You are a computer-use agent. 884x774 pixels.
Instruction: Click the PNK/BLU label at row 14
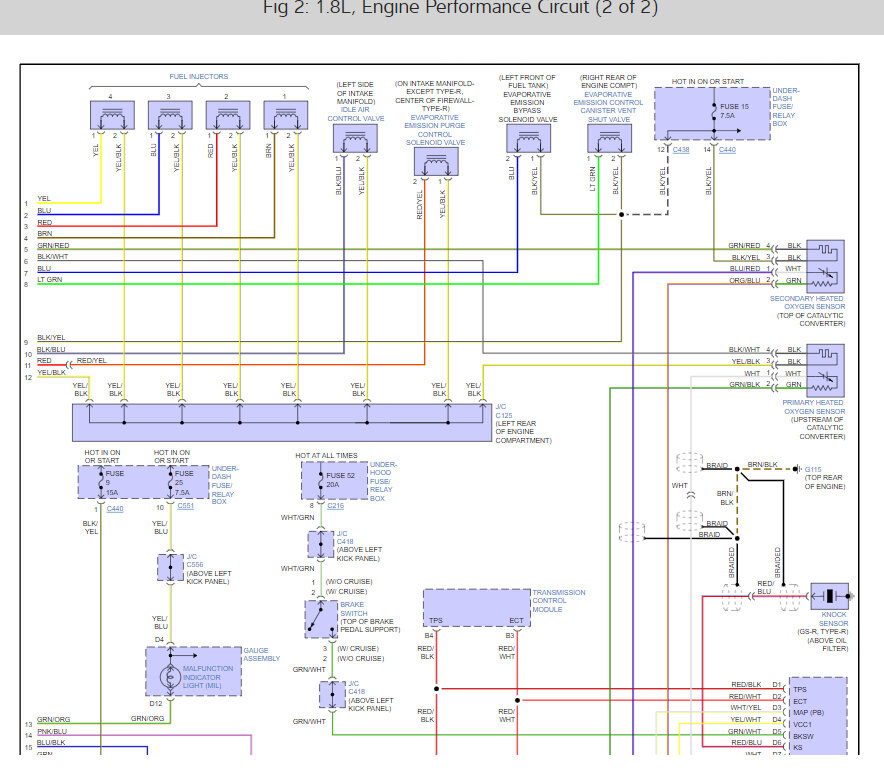pos(52,731)
